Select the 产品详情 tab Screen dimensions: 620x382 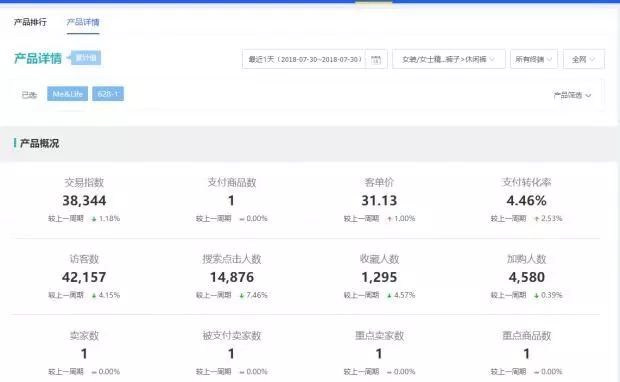(83, 22)
